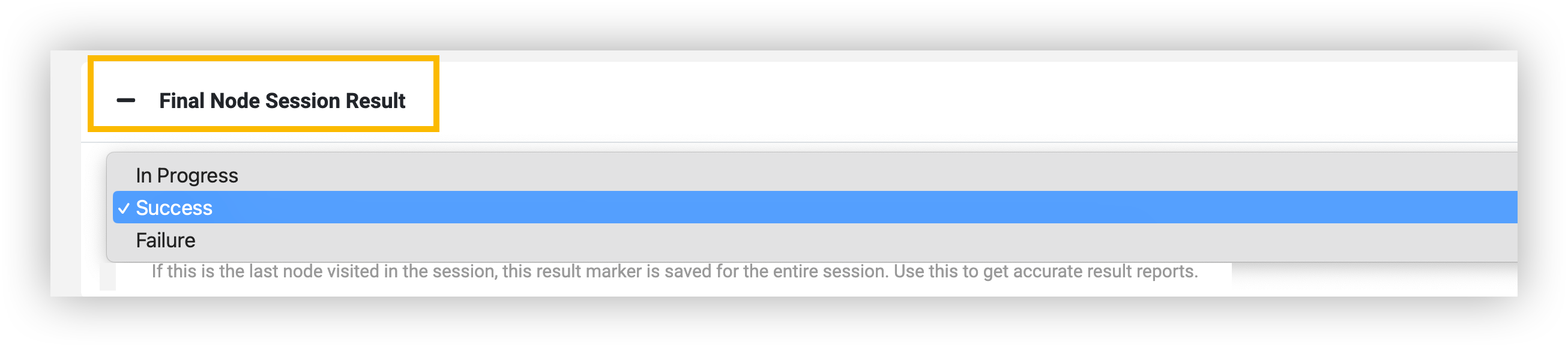
Task: Click the Progress word in first option
Action: (198, 176)
